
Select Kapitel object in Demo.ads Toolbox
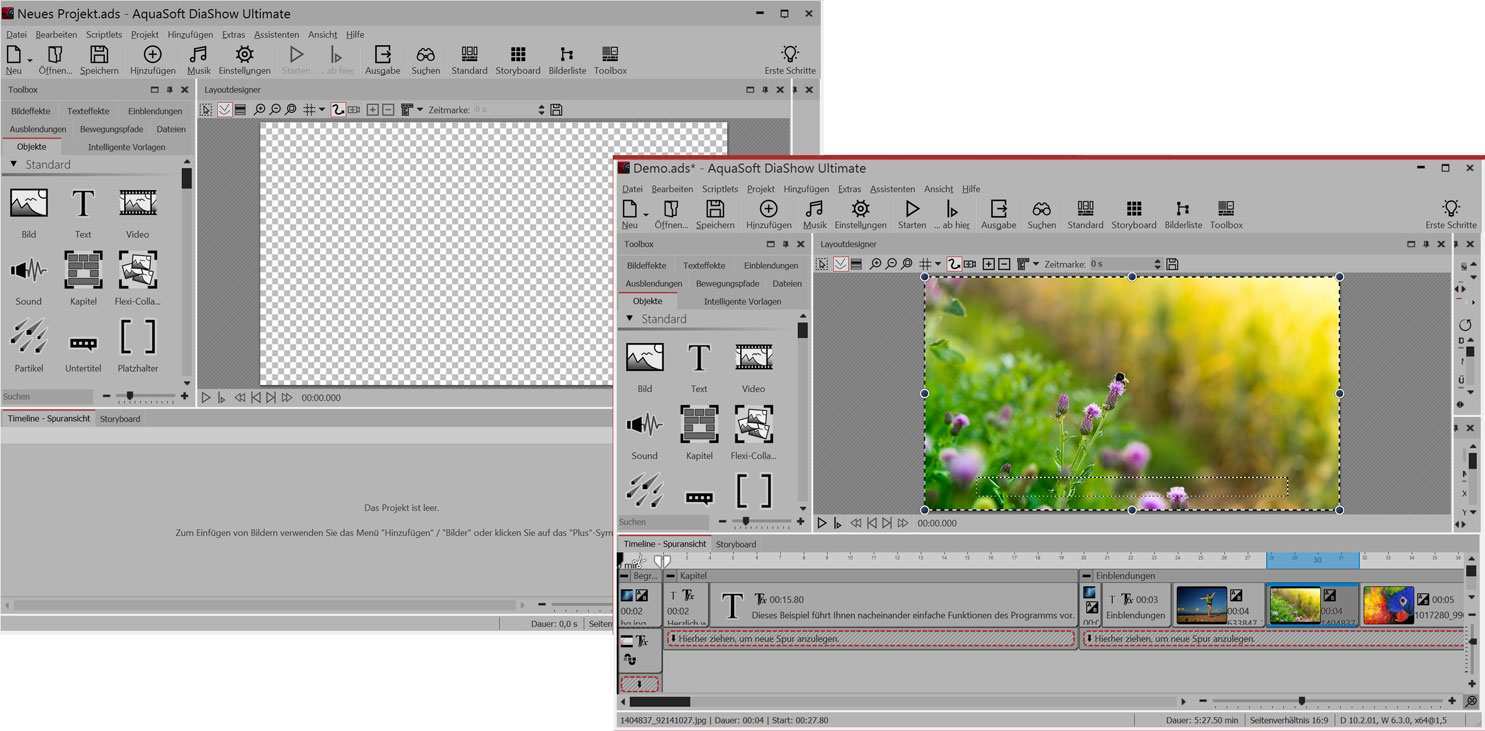(699, 425)
